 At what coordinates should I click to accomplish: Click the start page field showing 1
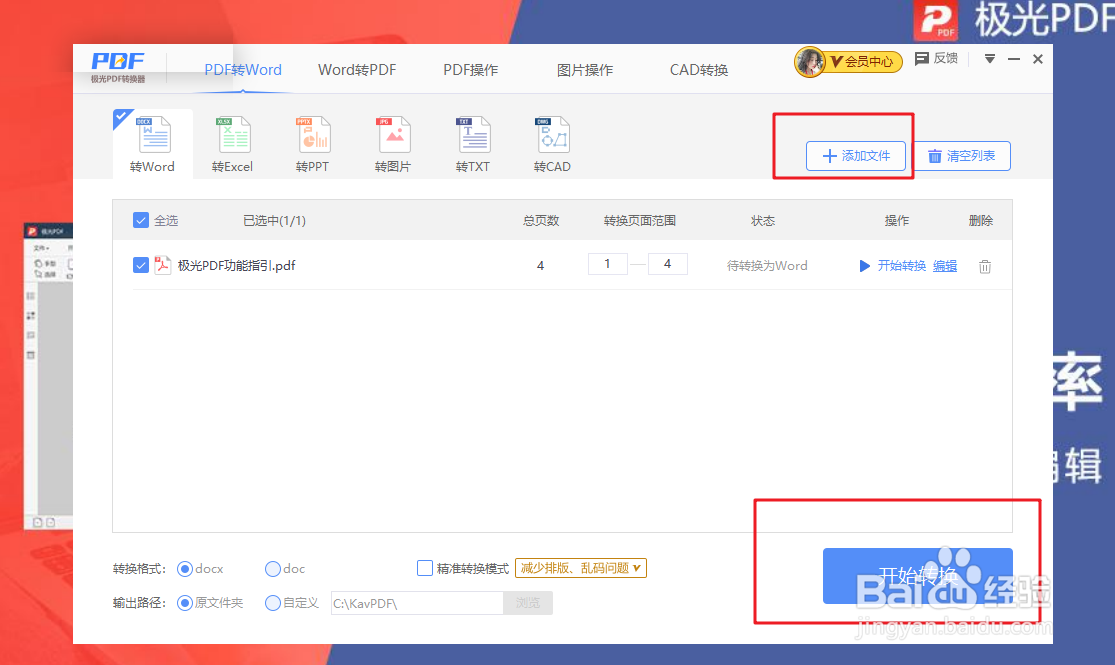[x=607, y=264]
